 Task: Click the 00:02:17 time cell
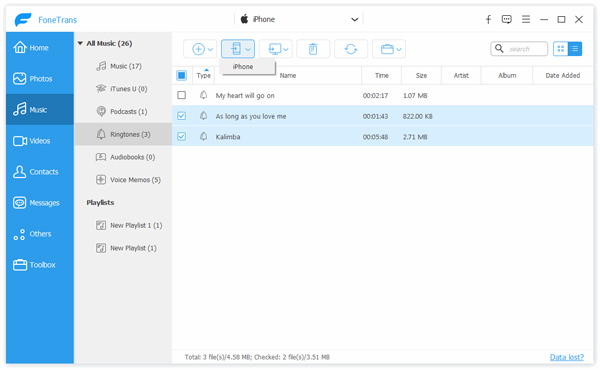coord(375,96)
